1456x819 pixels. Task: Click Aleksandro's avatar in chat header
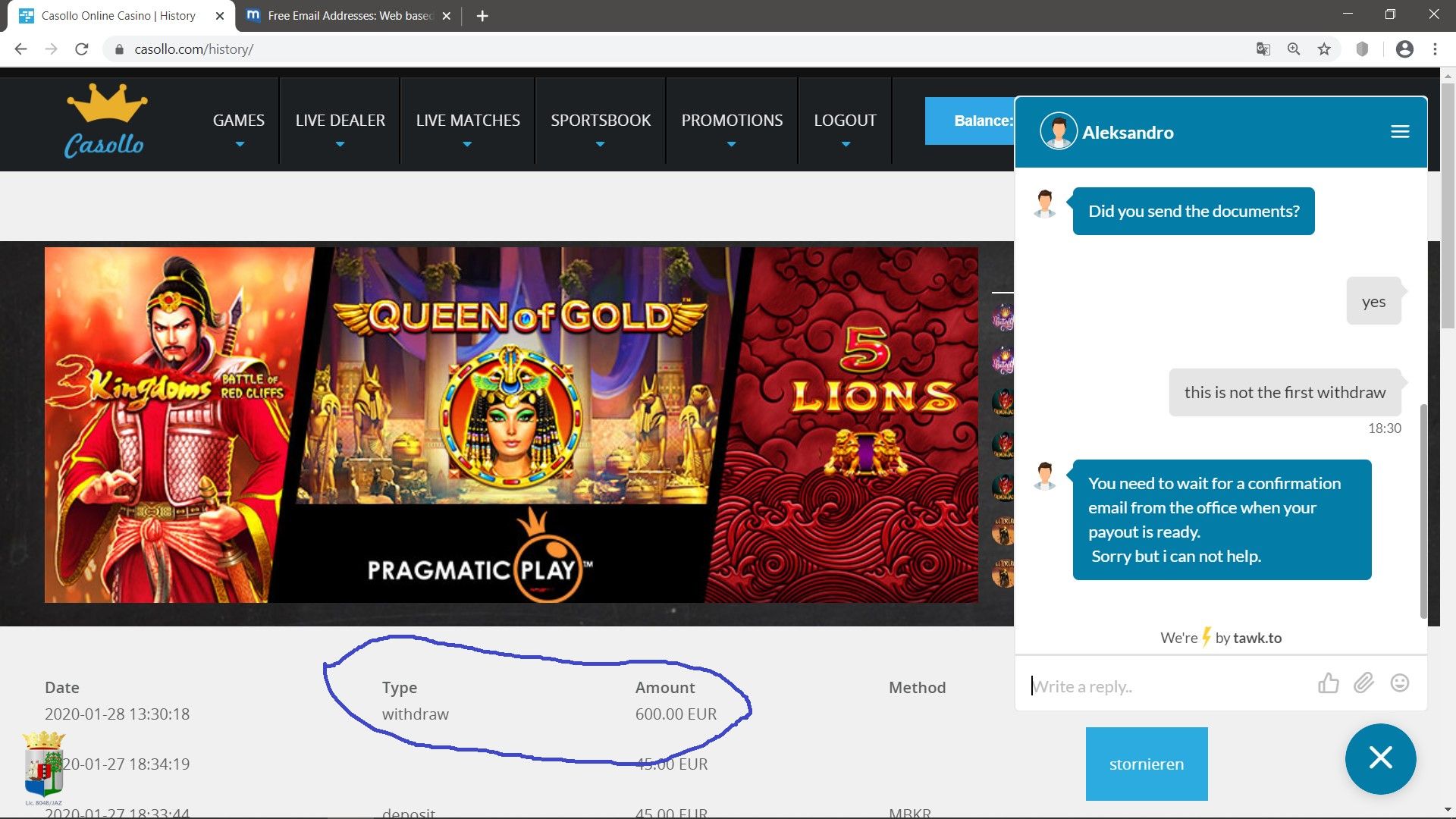click(x=1059, y=131)
